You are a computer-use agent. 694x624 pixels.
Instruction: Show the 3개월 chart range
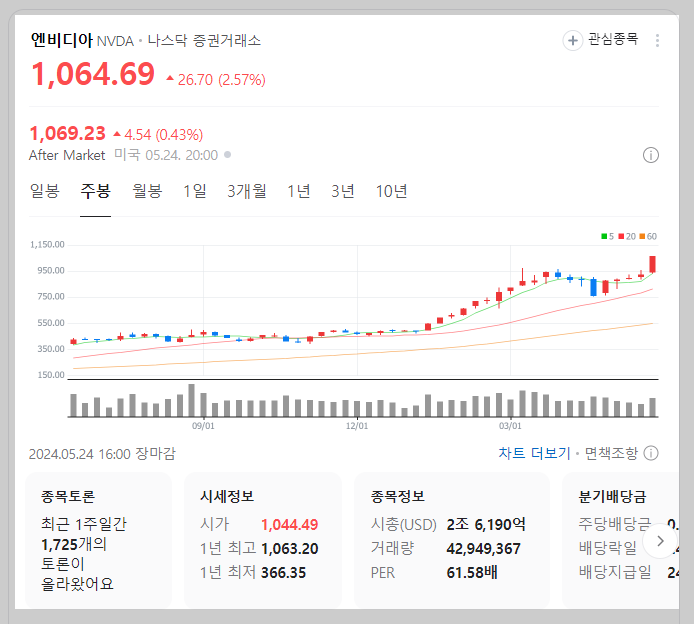pos(247,191)
